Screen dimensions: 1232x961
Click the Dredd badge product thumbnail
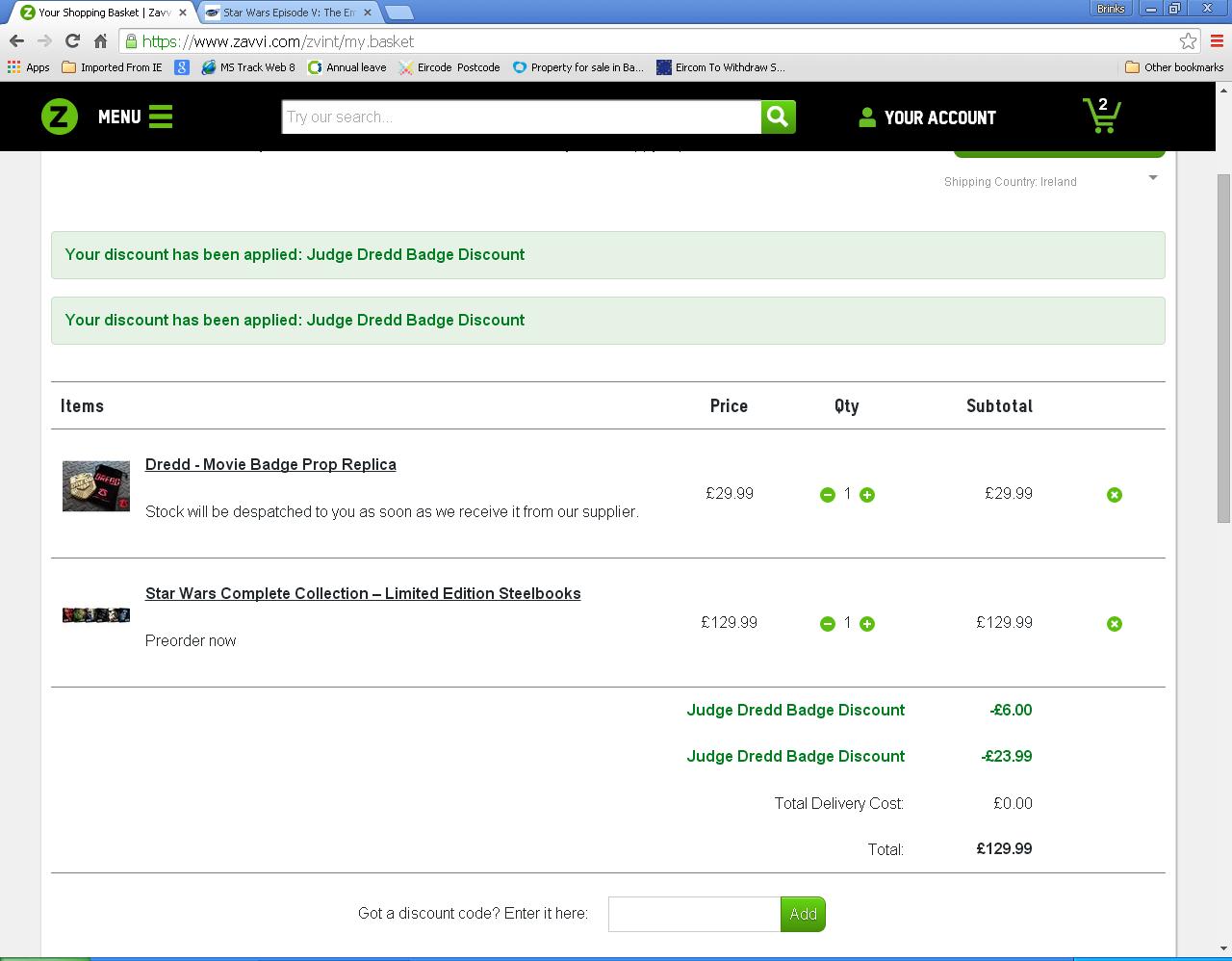(96, 486)
